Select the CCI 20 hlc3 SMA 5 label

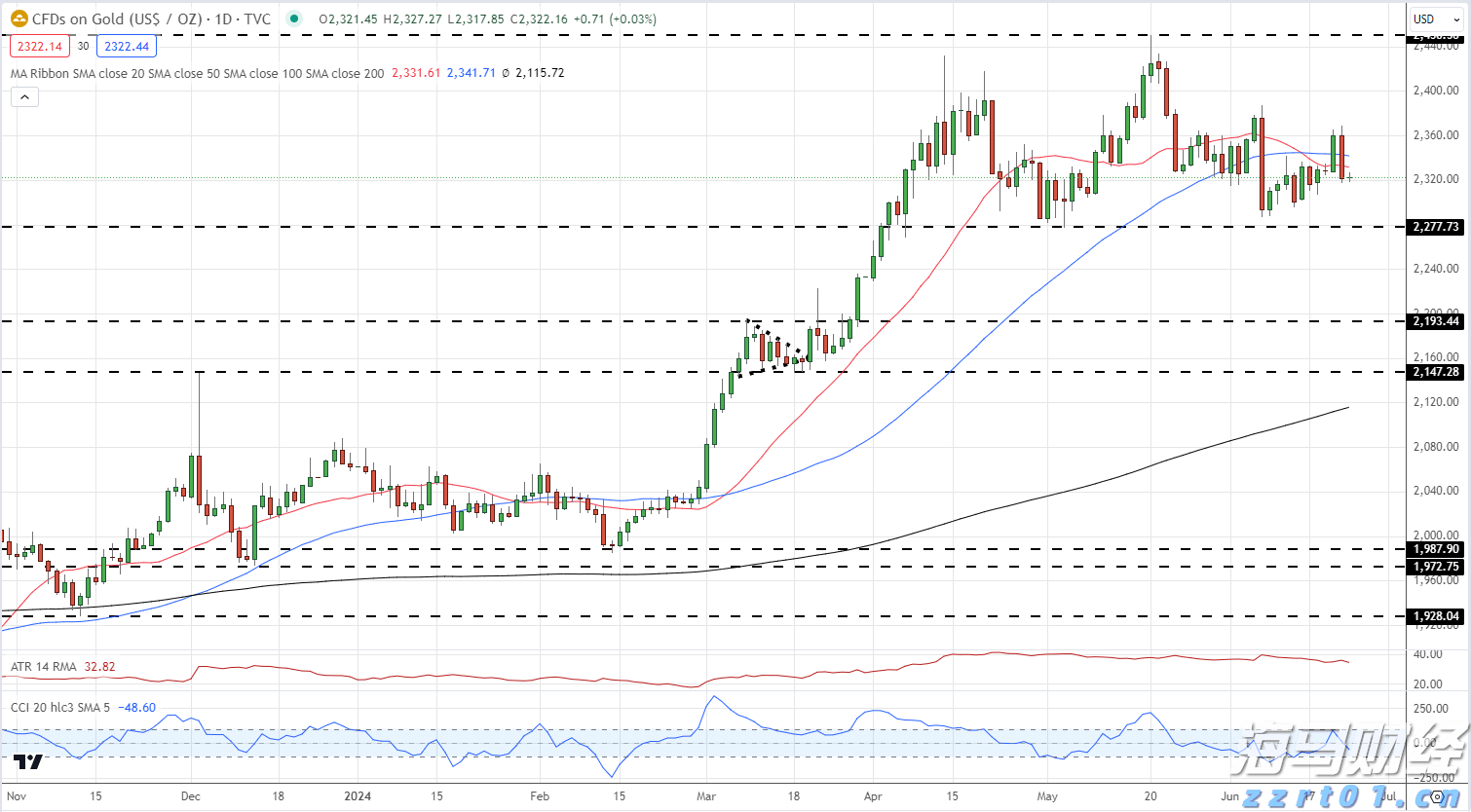[60, 708]
